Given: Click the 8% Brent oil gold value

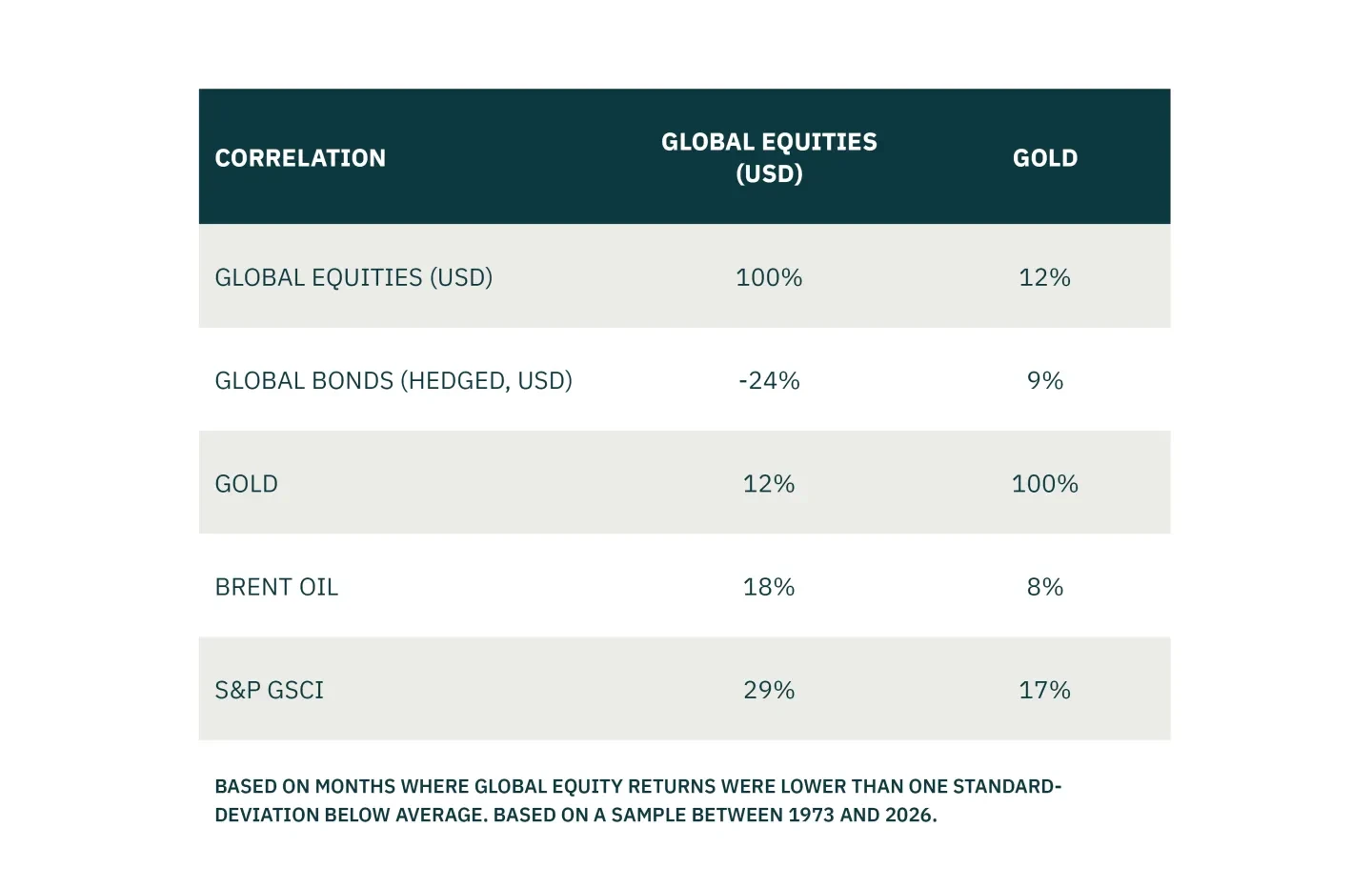Looking at the screenshot, I should 1045,587.
